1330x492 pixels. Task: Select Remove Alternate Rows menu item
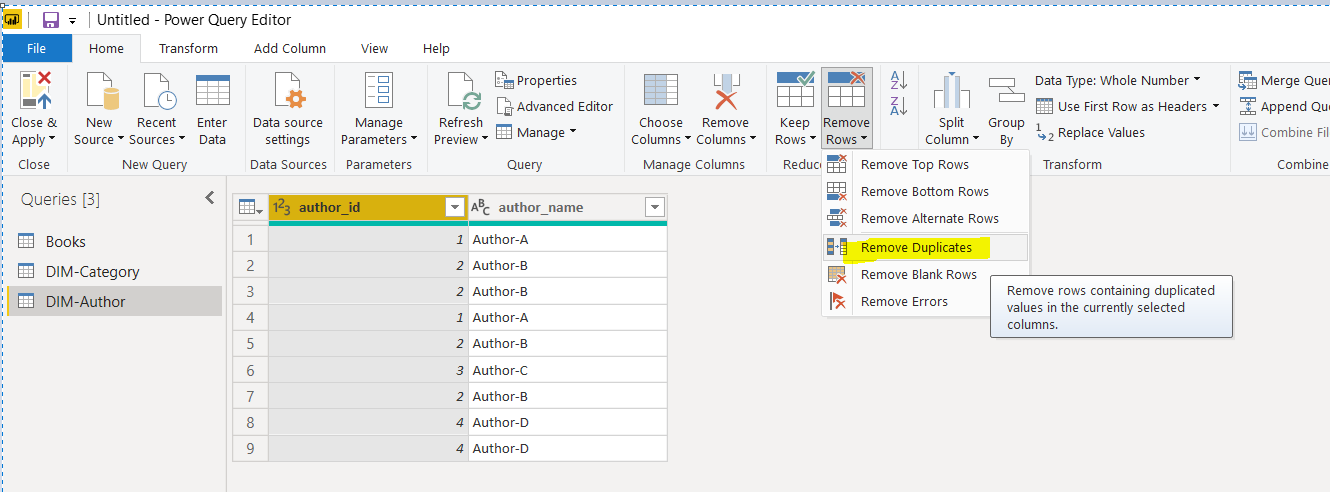click(925, 218)
